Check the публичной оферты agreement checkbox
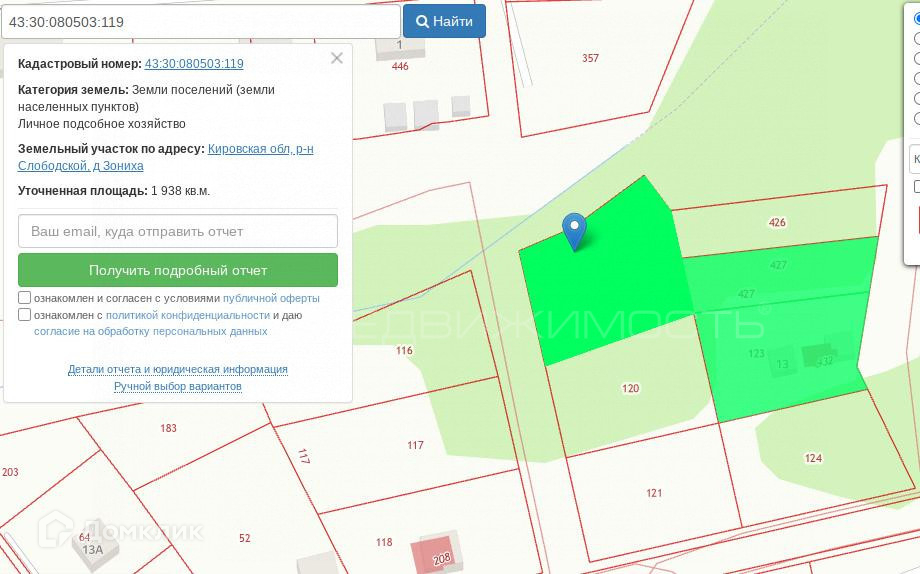920x574 pixels. tap(24, 298)
